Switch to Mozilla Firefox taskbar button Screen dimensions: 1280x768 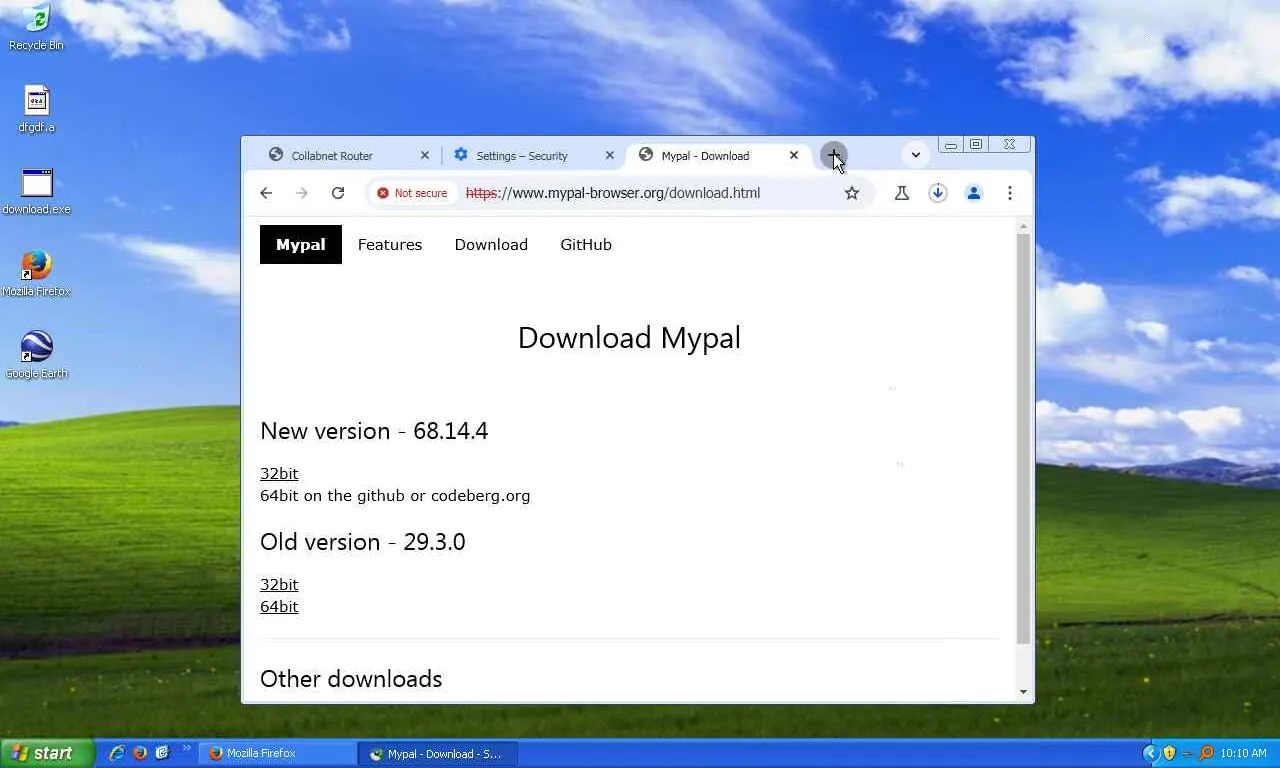click(278, 753)
